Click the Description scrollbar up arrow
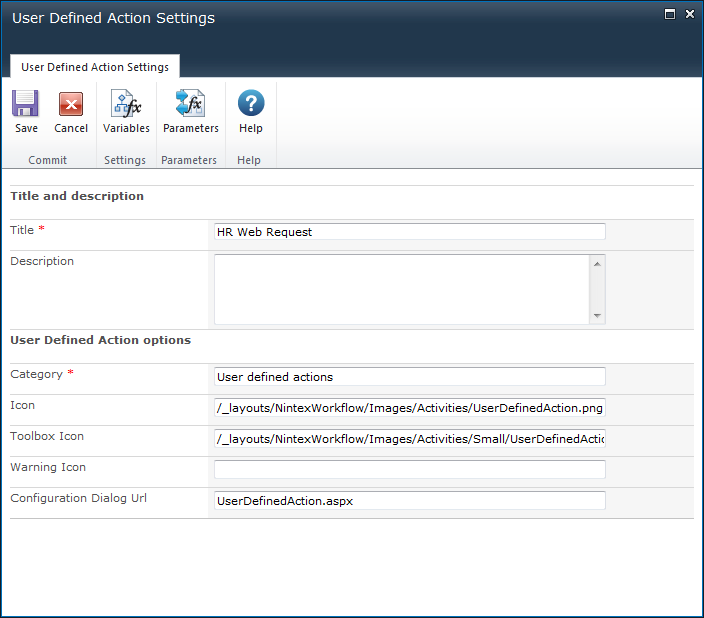Image resolution: width=704 pixels, height=618 pixels. click(597, 264)
